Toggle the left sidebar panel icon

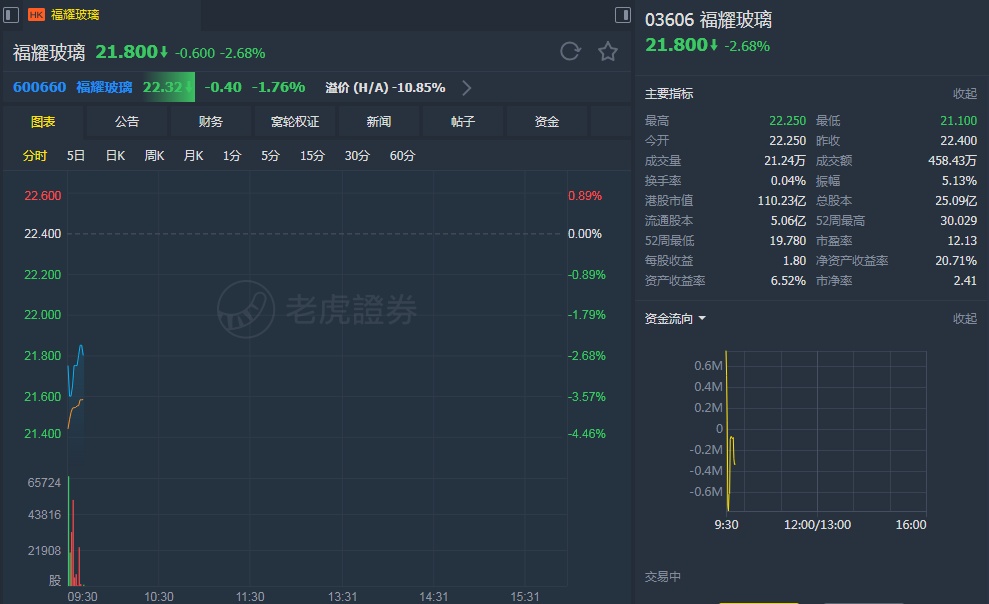coord(11,15)
